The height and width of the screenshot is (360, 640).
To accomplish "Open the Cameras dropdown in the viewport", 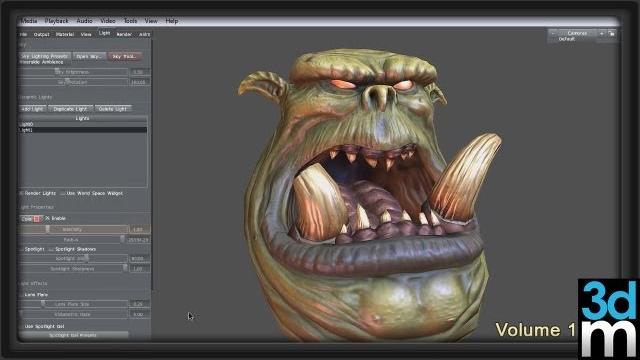I will 577,33.
